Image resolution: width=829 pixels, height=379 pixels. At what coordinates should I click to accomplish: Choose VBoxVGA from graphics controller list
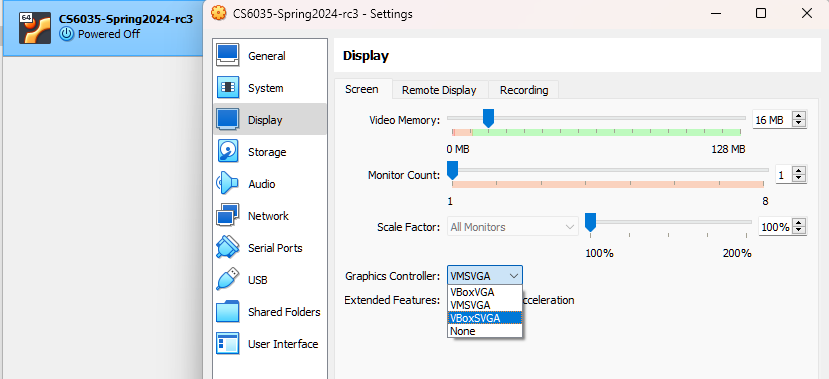pos(485,292)
